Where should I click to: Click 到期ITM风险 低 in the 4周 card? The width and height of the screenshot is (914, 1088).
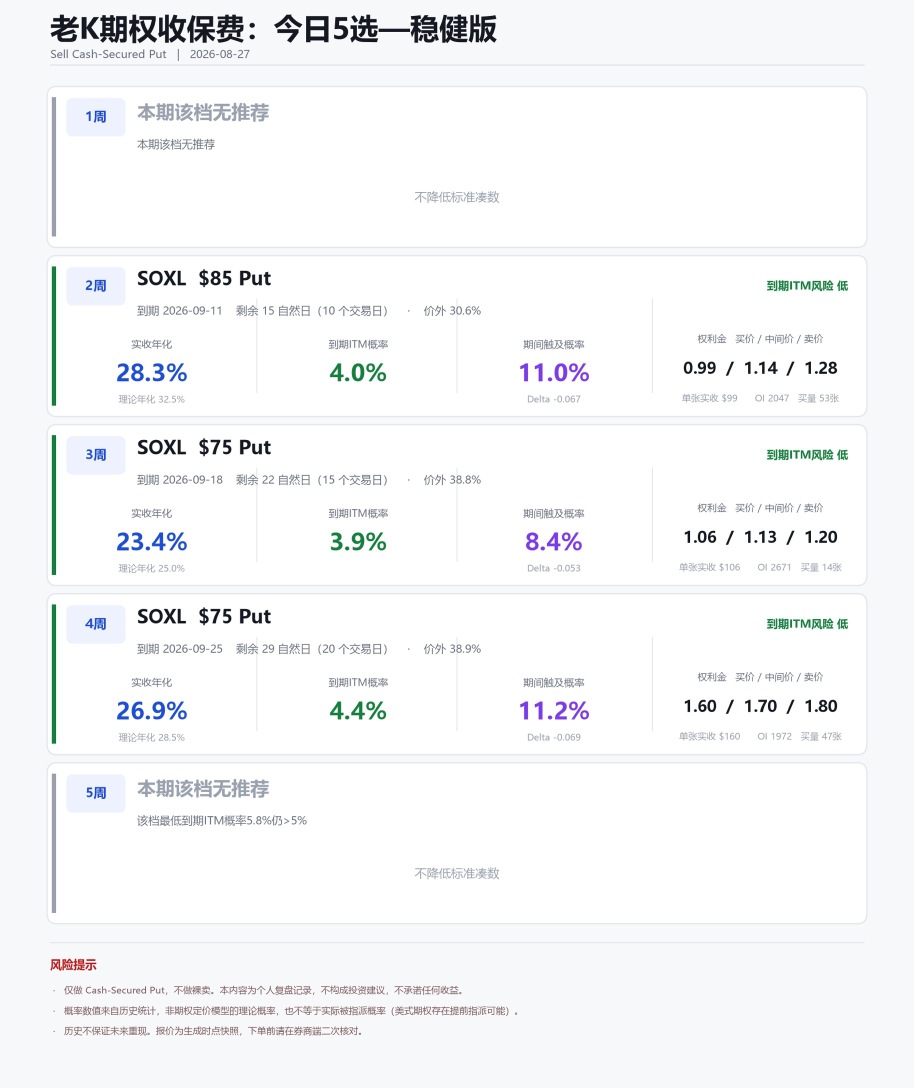coord(807,624)
